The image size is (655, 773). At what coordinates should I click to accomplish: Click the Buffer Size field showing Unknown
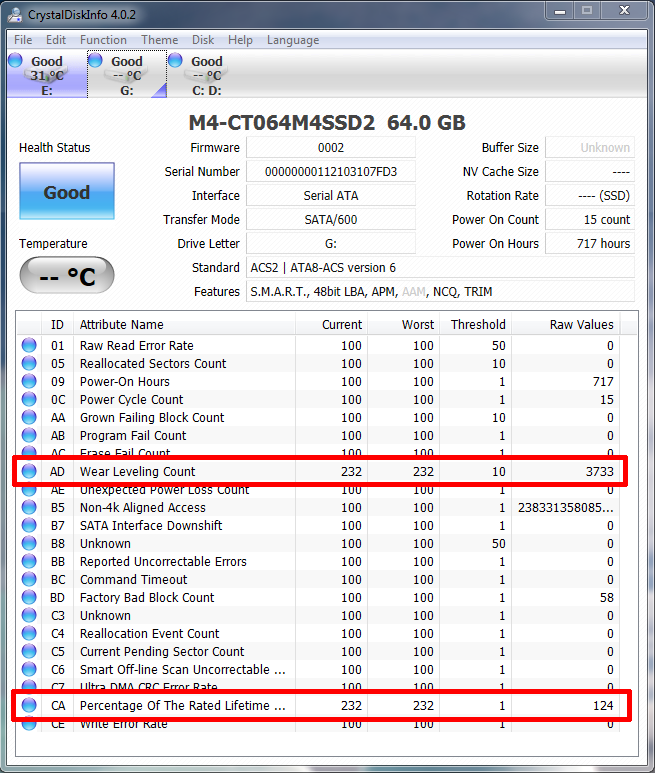589,147
